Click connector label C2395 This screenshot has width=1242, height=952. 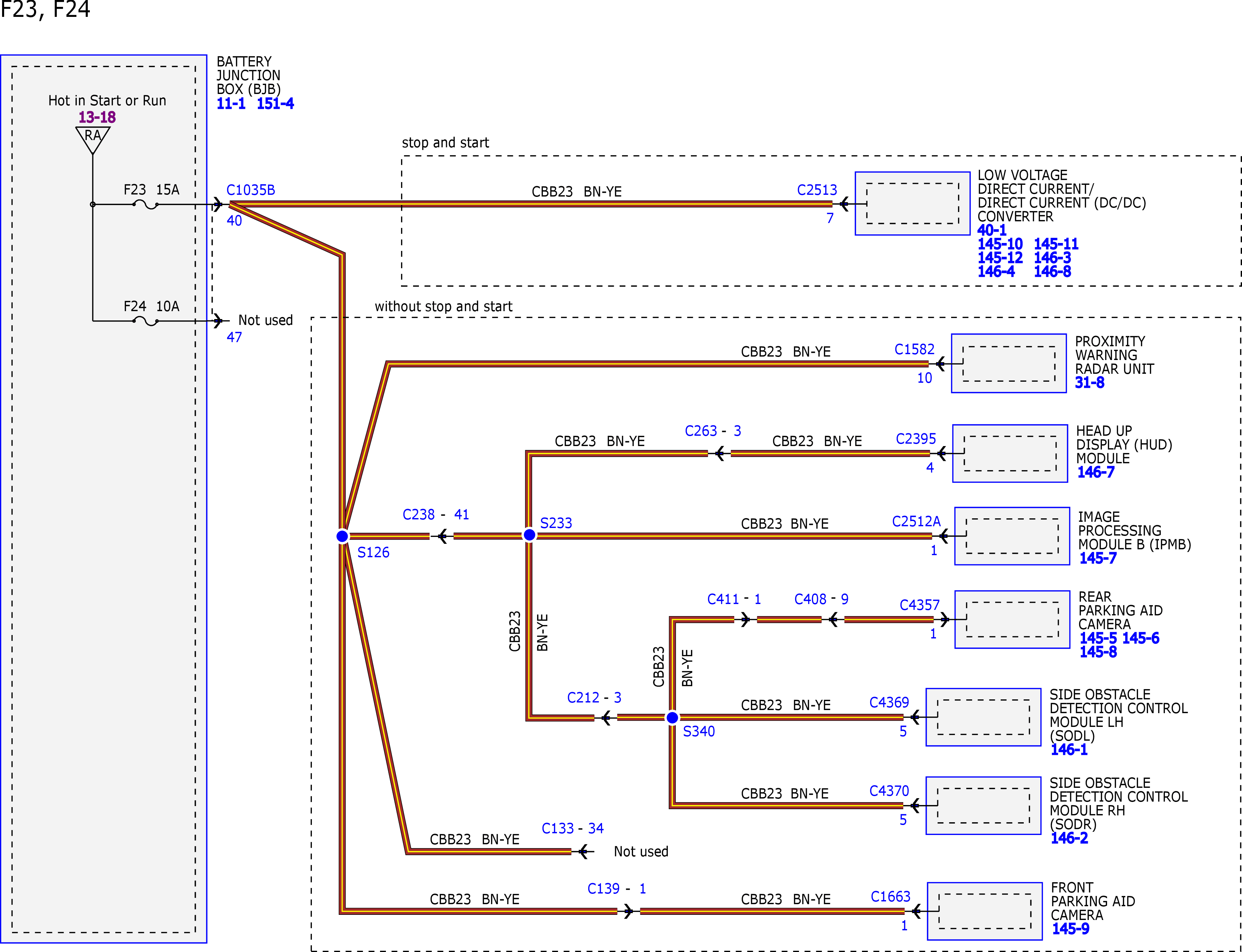tap(916, 438)
